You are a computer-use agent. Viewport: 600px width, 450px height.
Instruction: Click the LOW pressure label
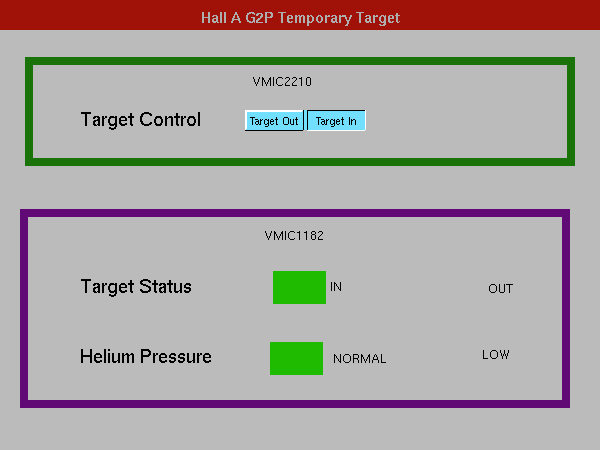point(496,355)
